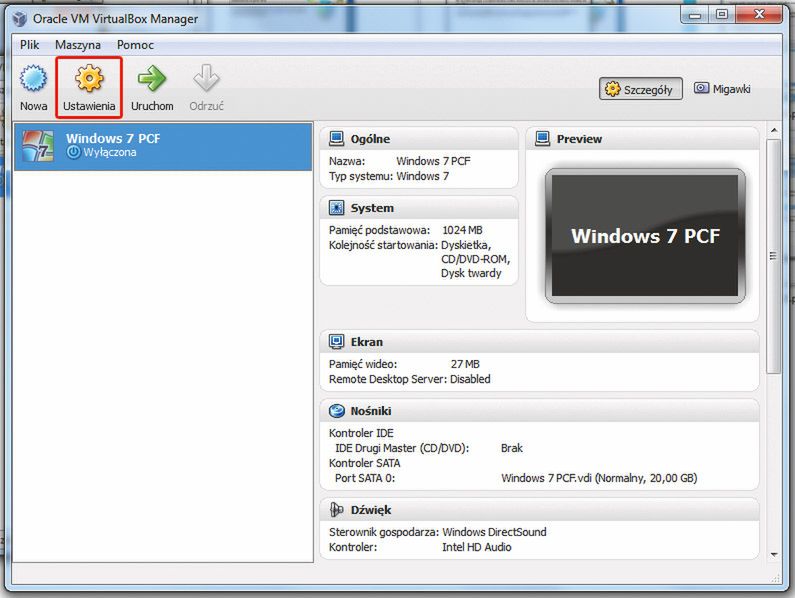Click the power-state icon next to Wyłączona
795x598 pixels.
coord(74,152)
